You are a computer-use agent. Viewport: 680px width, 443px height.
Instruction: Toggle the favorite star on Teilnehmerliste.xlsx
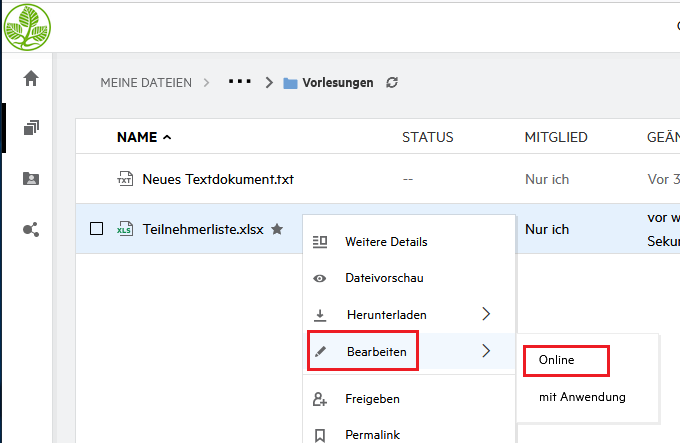[277, 229]
